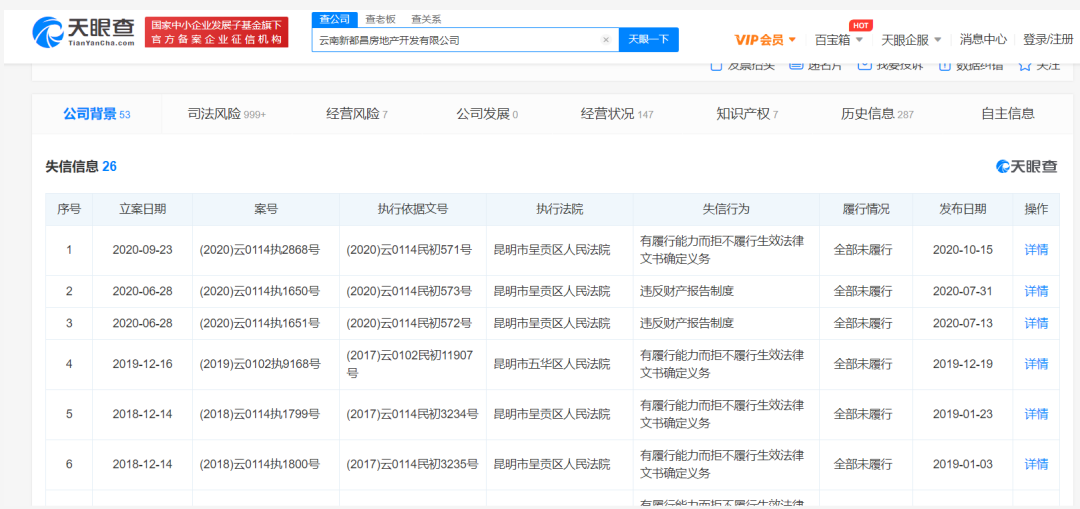Click publish date 2020-07-13
The width and height of the screenshot is (1080, 509).
coord(962,323)
